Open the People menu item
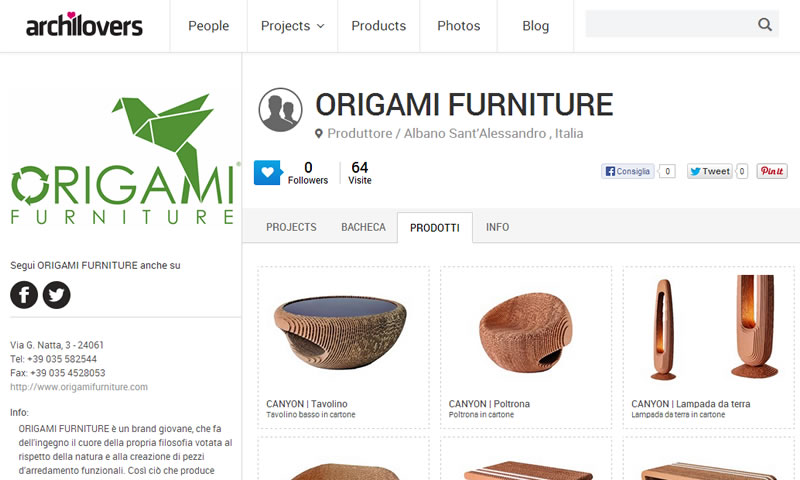 pos(209,26)
